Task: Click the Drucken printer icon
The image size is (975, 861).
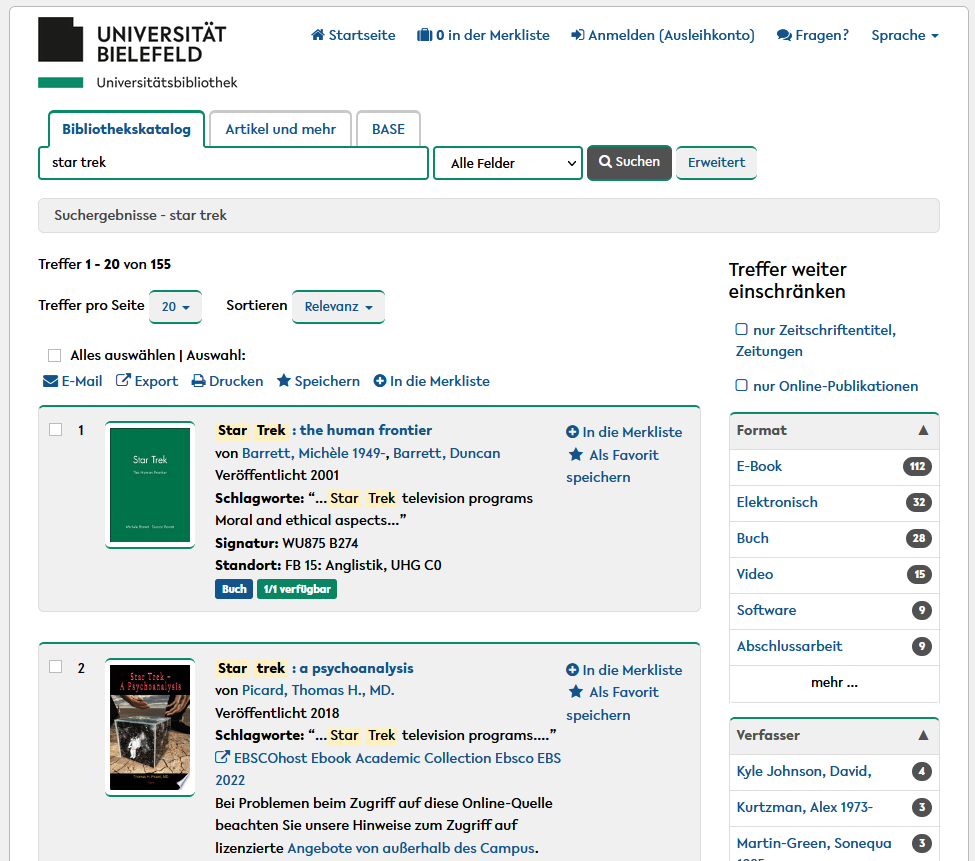Action: [x=198, y=381]
